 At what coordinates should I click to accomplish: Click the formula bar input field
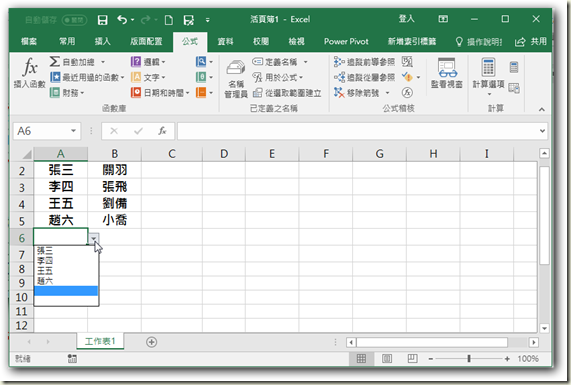359,131
